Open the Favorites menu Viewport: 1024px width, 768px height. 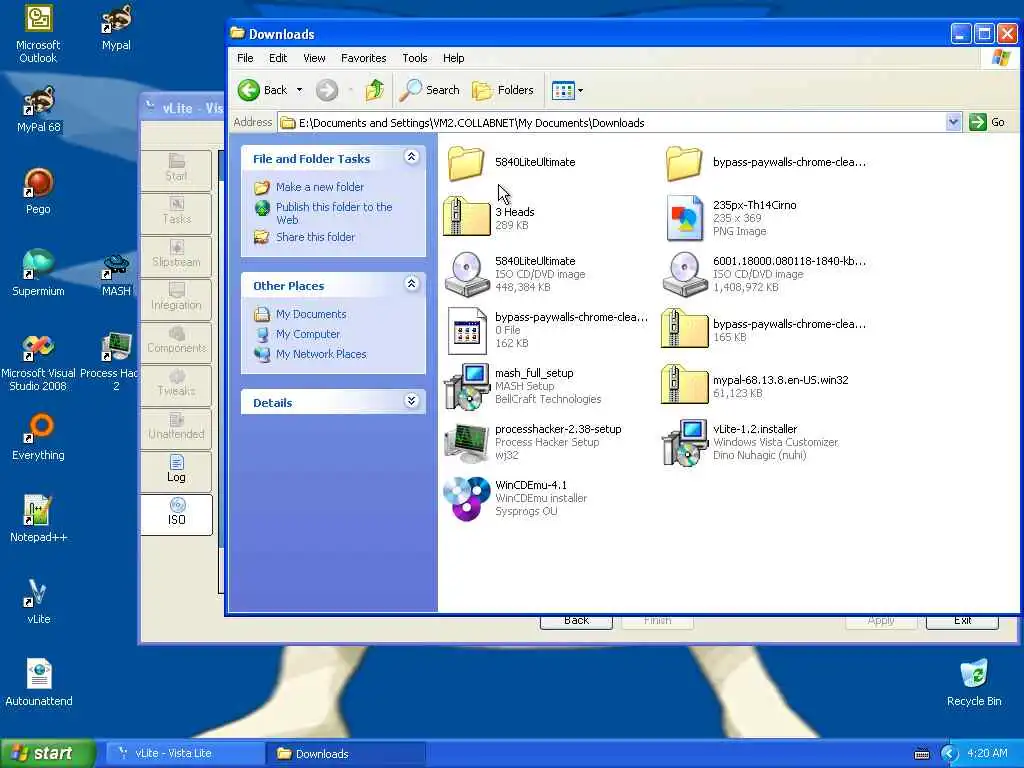click(363, 58)
